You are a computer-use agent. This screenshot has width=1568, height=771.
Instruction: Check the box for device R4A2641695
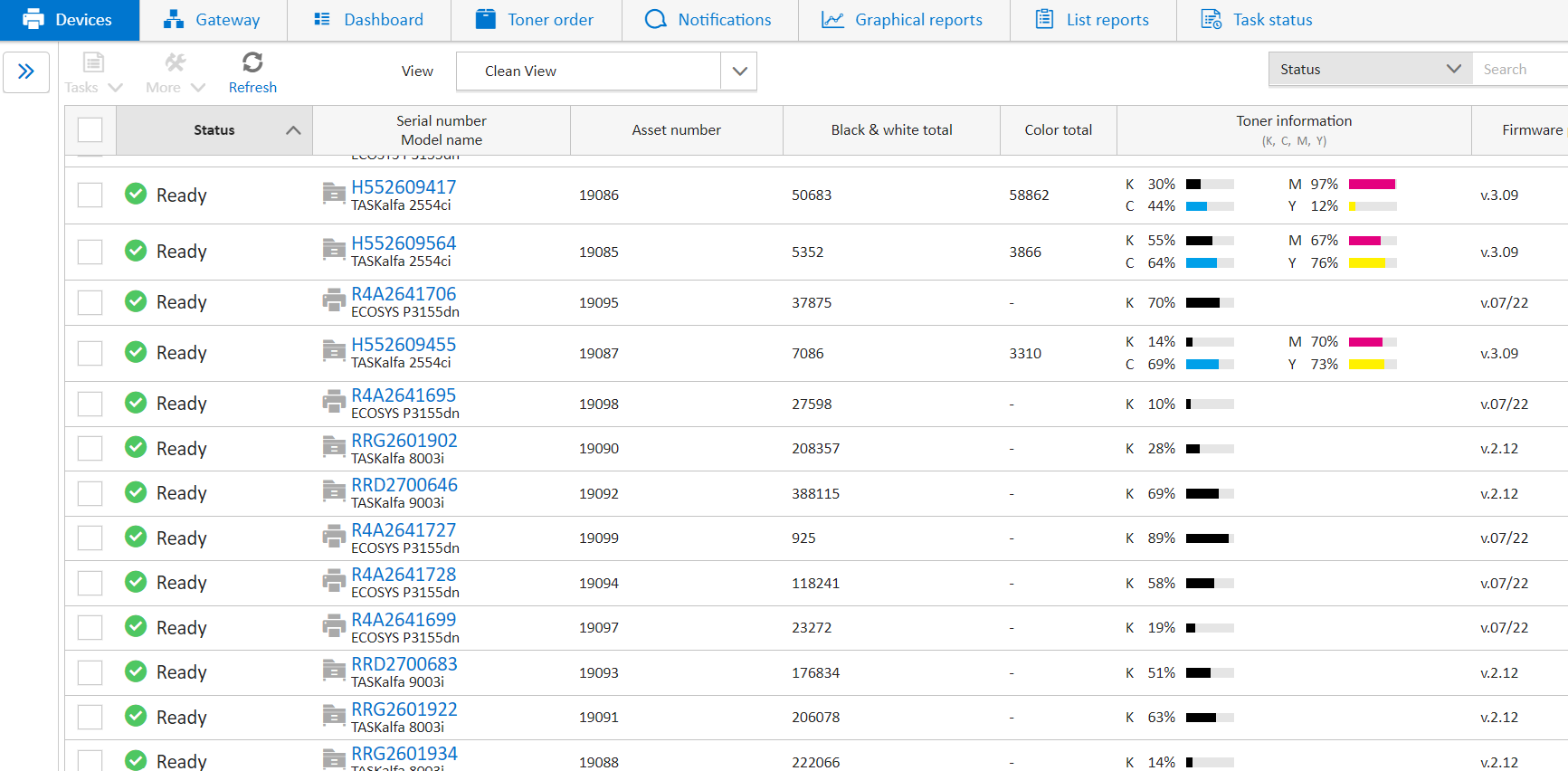pos(90,404)
